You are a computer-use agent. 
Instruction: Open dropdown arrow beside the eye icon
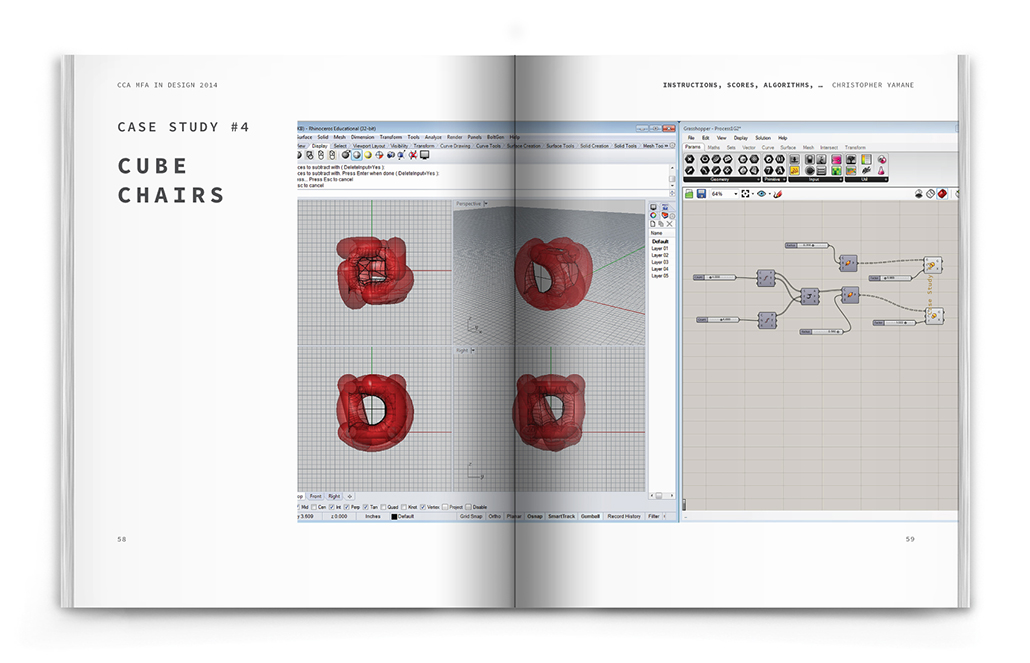(x=770, y=194)
